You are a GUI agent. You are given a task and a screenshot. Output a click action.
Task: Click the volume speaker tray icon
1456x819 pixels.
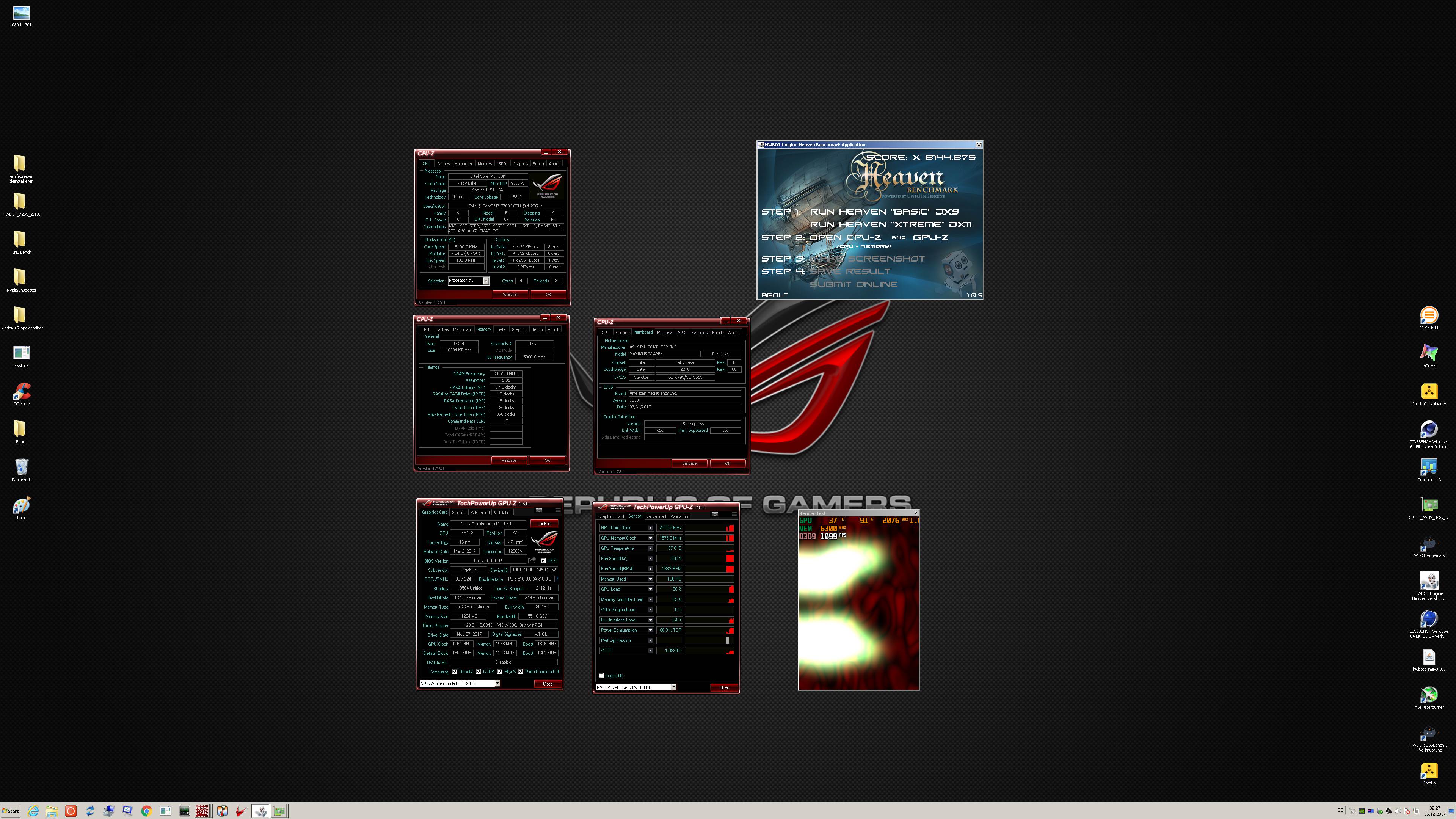tap(1398, 811)
